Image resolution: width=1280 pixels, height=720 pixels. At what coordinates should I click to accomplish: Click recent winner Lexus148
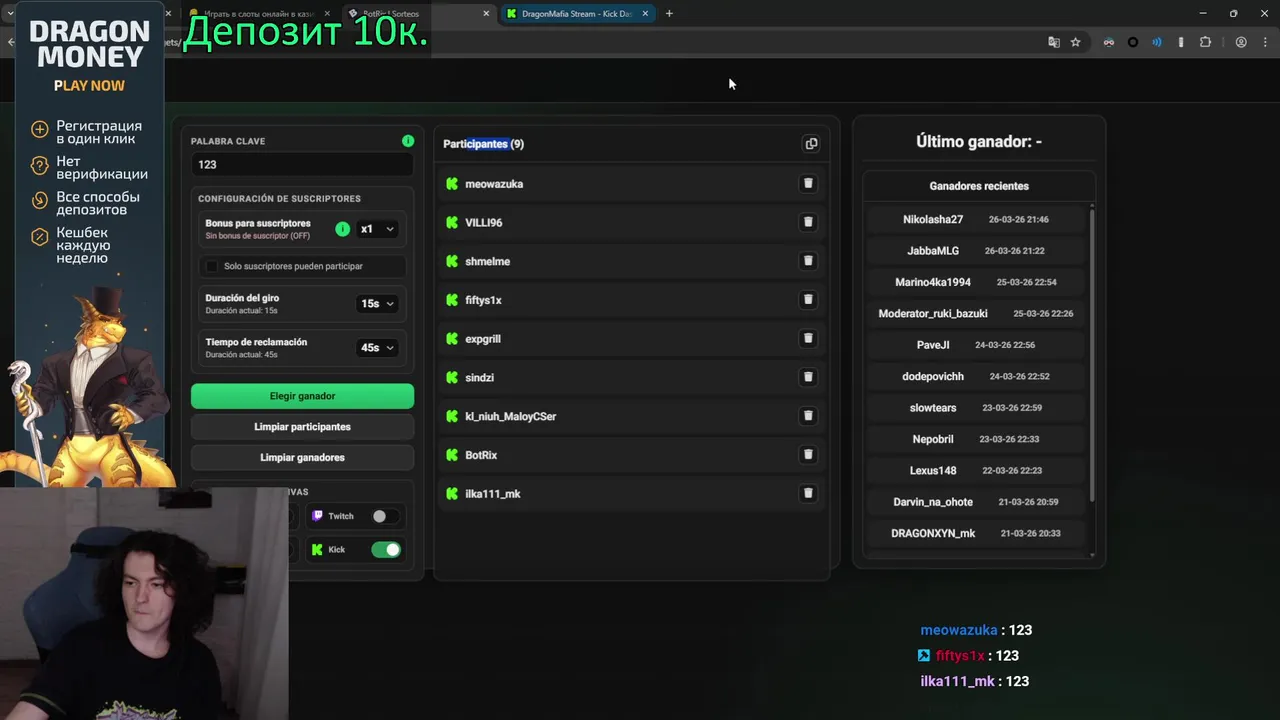[x=933, y=471]
